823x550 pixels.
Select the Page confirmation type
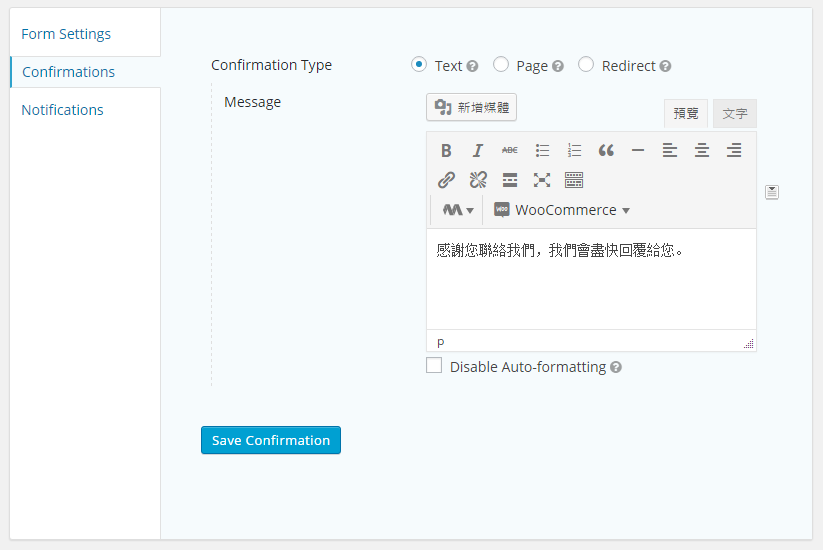click(x=501, y=65)
